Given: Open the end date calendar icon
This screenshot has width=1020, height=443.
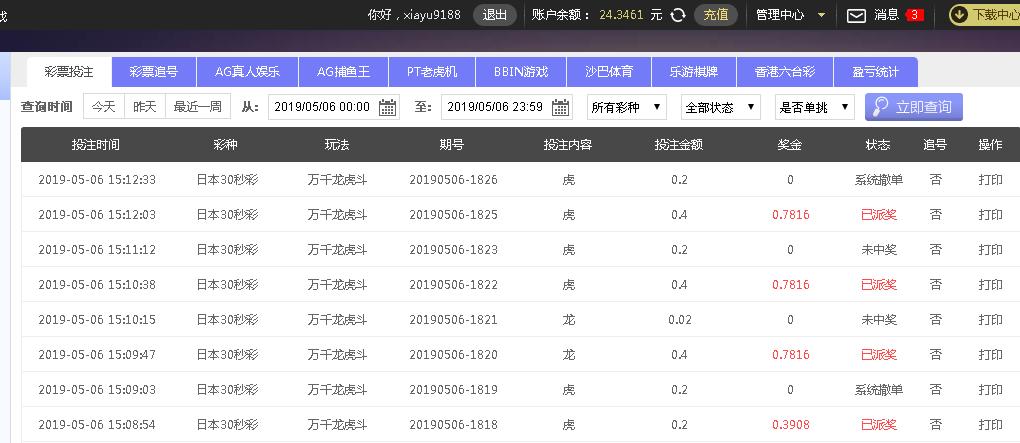Looking at the screenshot, I should (x=560, y=107).
